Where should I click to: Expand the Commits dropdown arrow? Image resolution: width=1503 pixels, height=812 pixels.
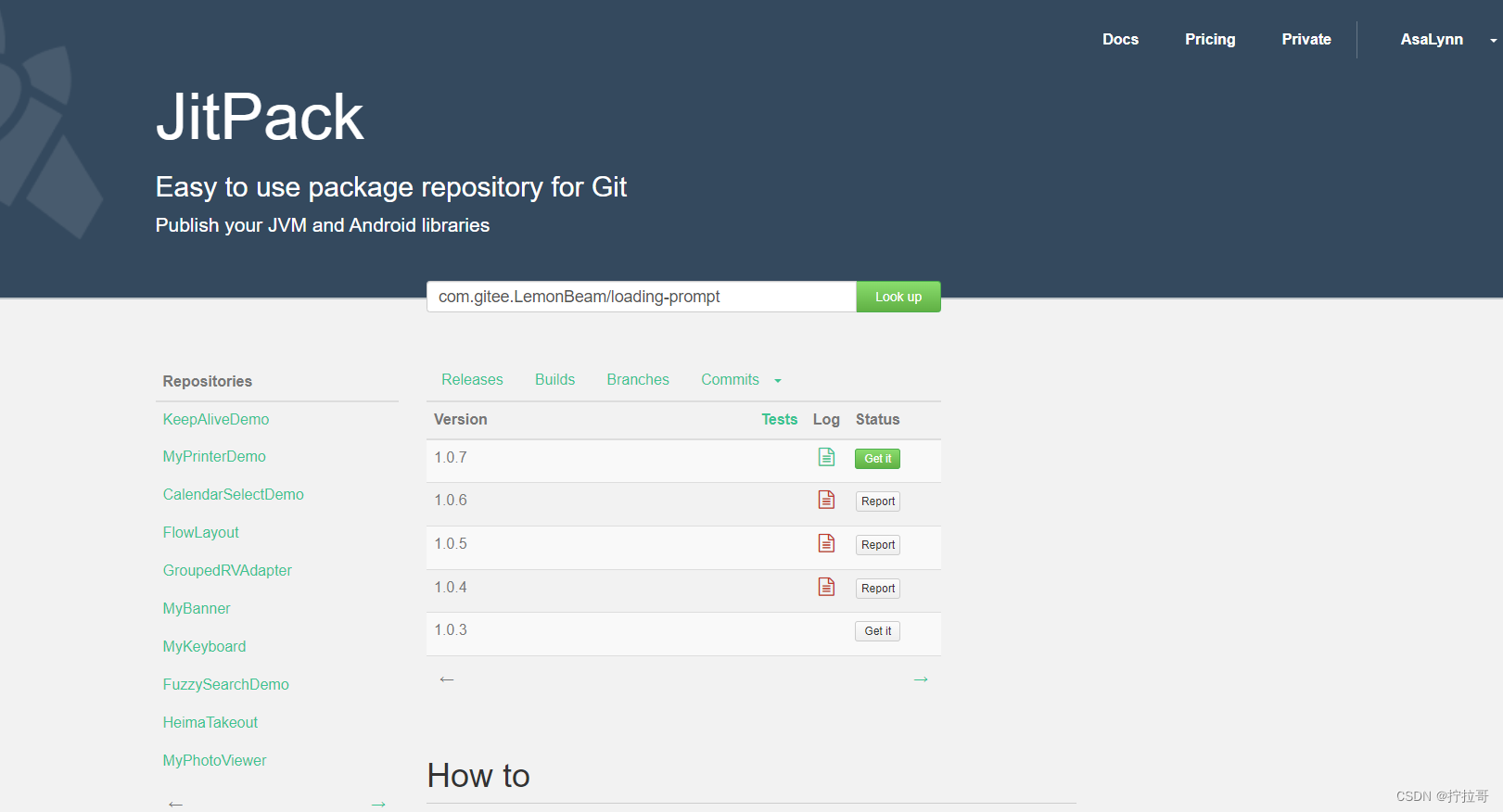point(778,381)
